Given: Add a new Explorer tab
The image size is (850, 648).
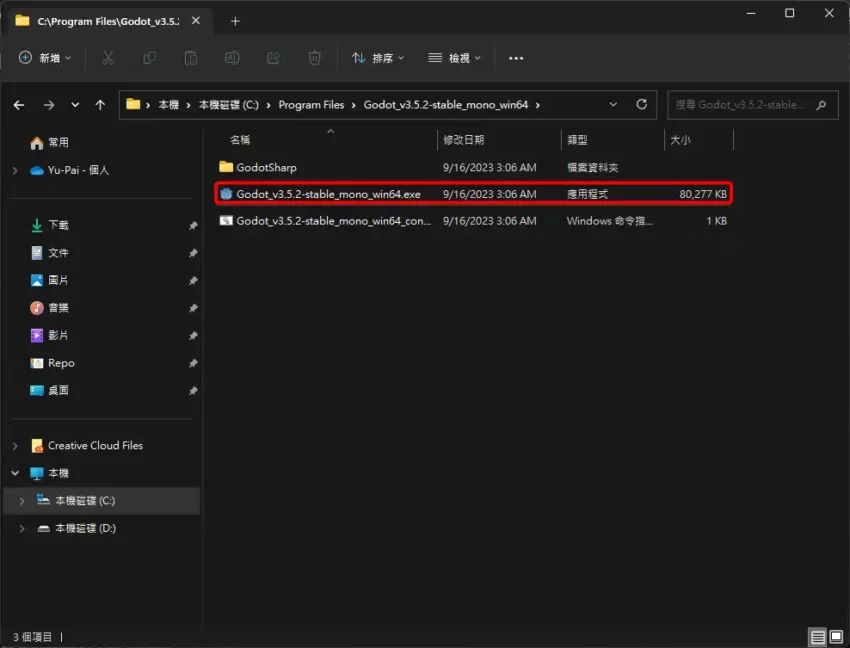Looking at the screenshot, I should tap(235, 21).
